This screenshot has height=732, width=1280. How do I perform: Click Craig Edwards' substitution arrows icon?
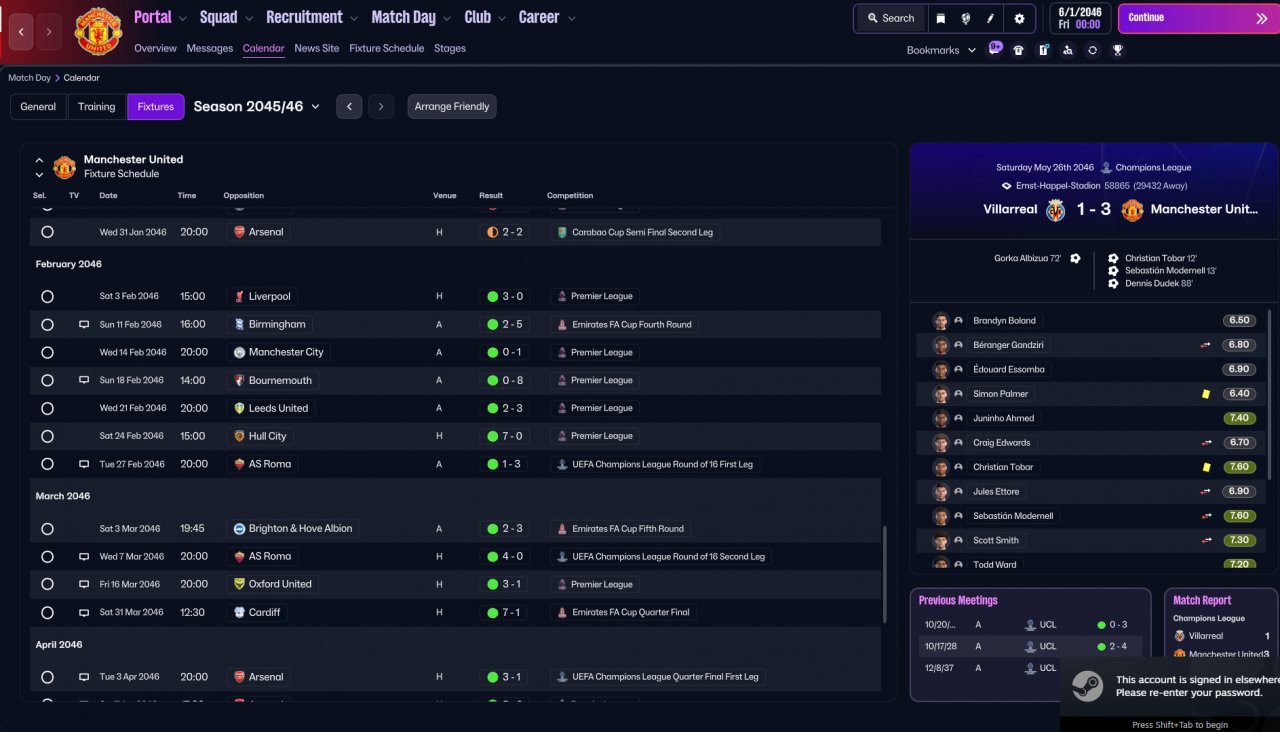click(1206, 443)
